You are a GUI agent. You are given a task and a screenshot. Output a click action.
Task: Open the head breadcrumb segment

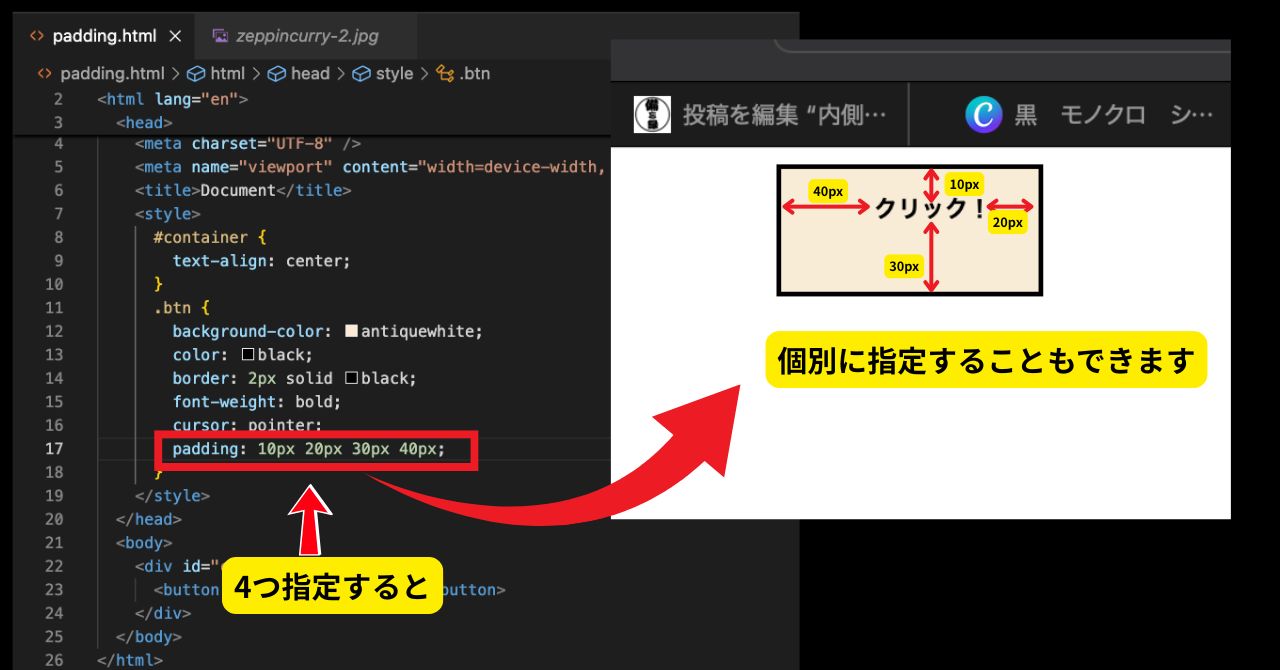[299, 73]
